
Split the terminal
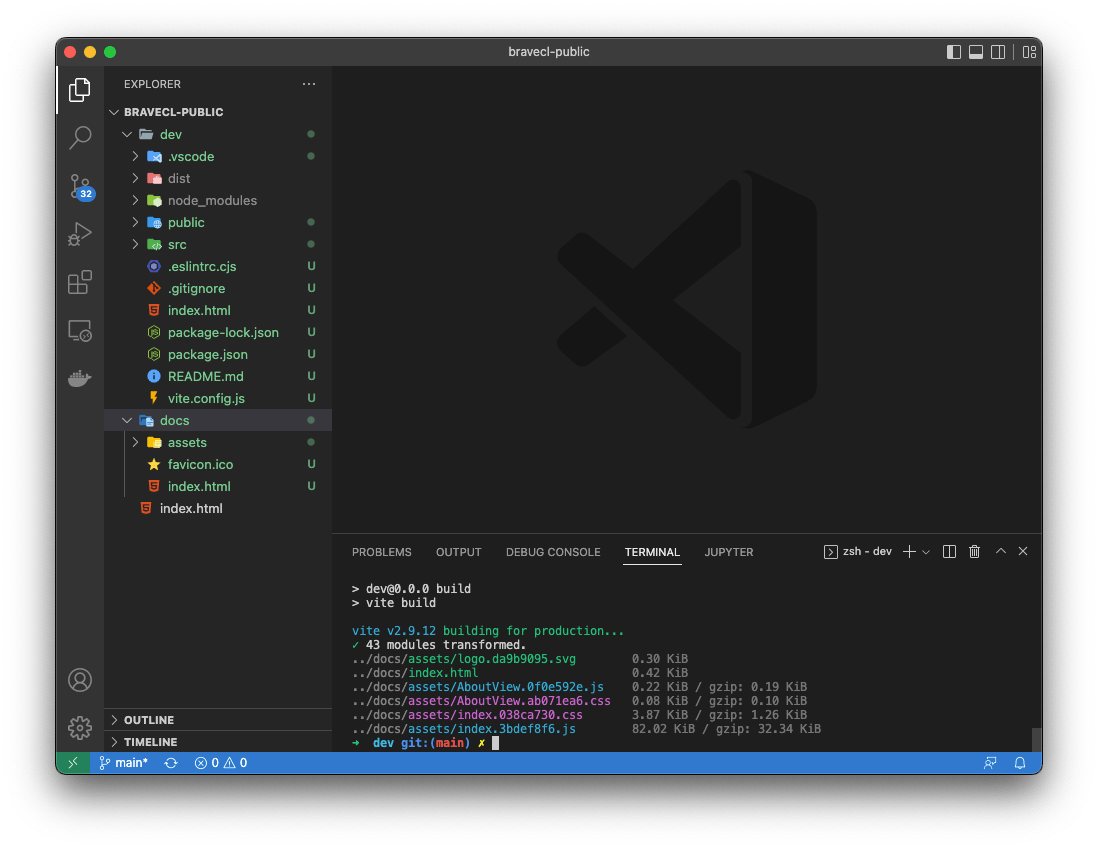(x=950, y=552)
